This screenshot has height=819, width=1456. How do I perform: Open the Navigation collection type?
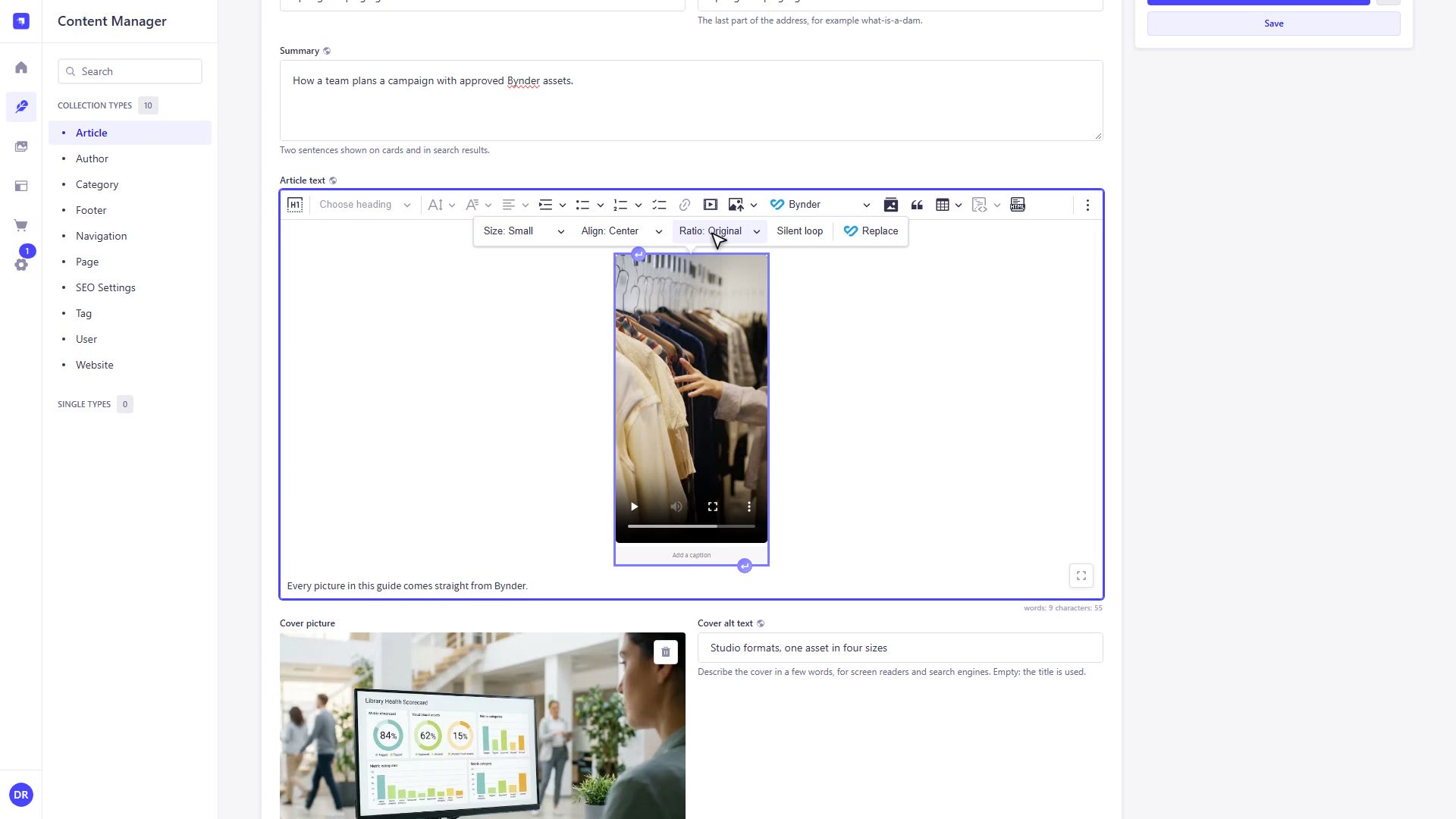(101, 236)
